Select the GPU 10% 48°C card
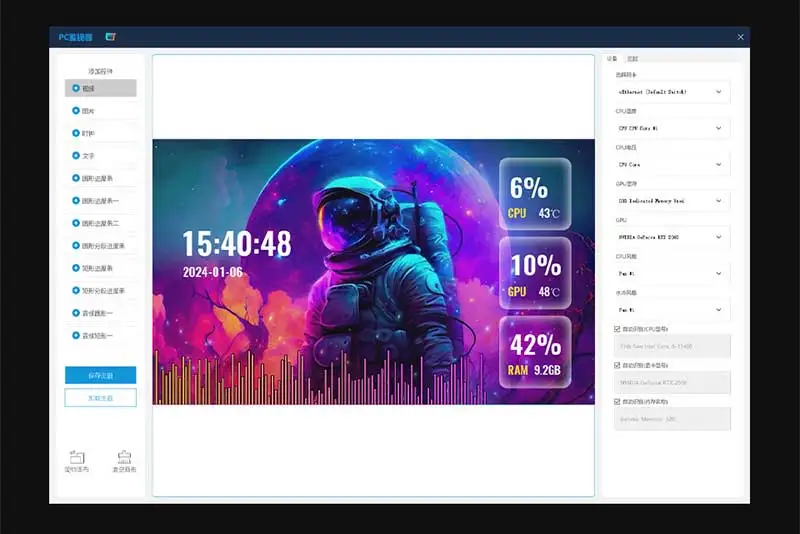This screenshot has height=534, width=800. click(535, 273)
